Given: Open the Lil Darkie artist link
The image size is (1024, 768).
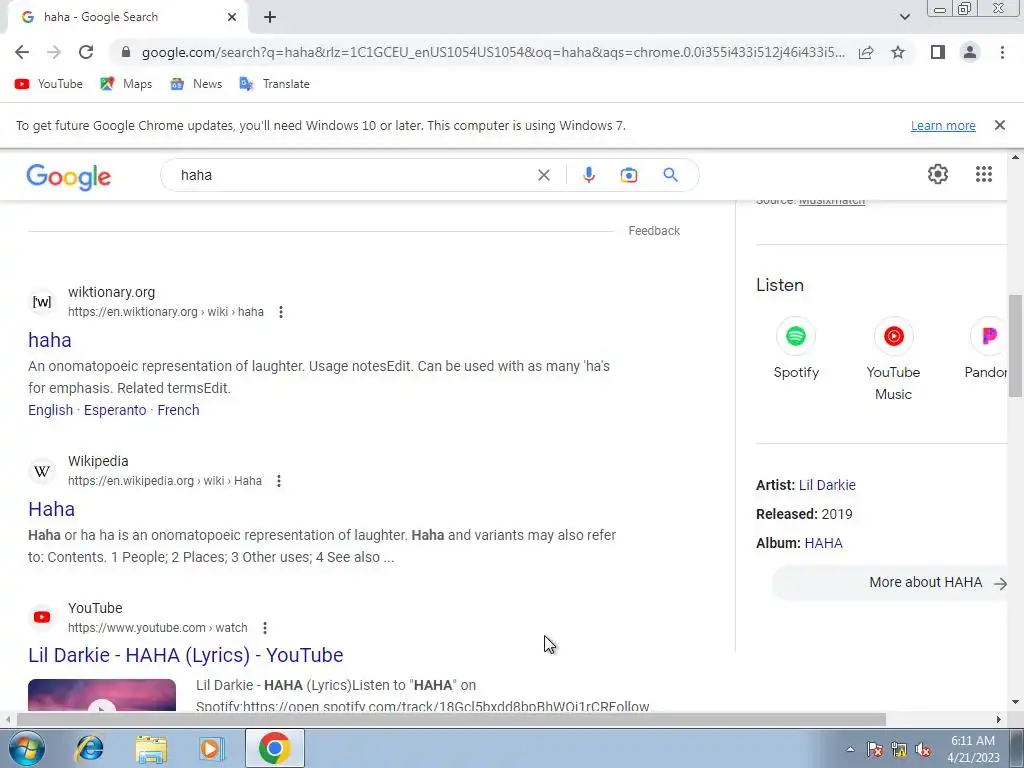Looking at the screenshot, I should click(827, 485).
